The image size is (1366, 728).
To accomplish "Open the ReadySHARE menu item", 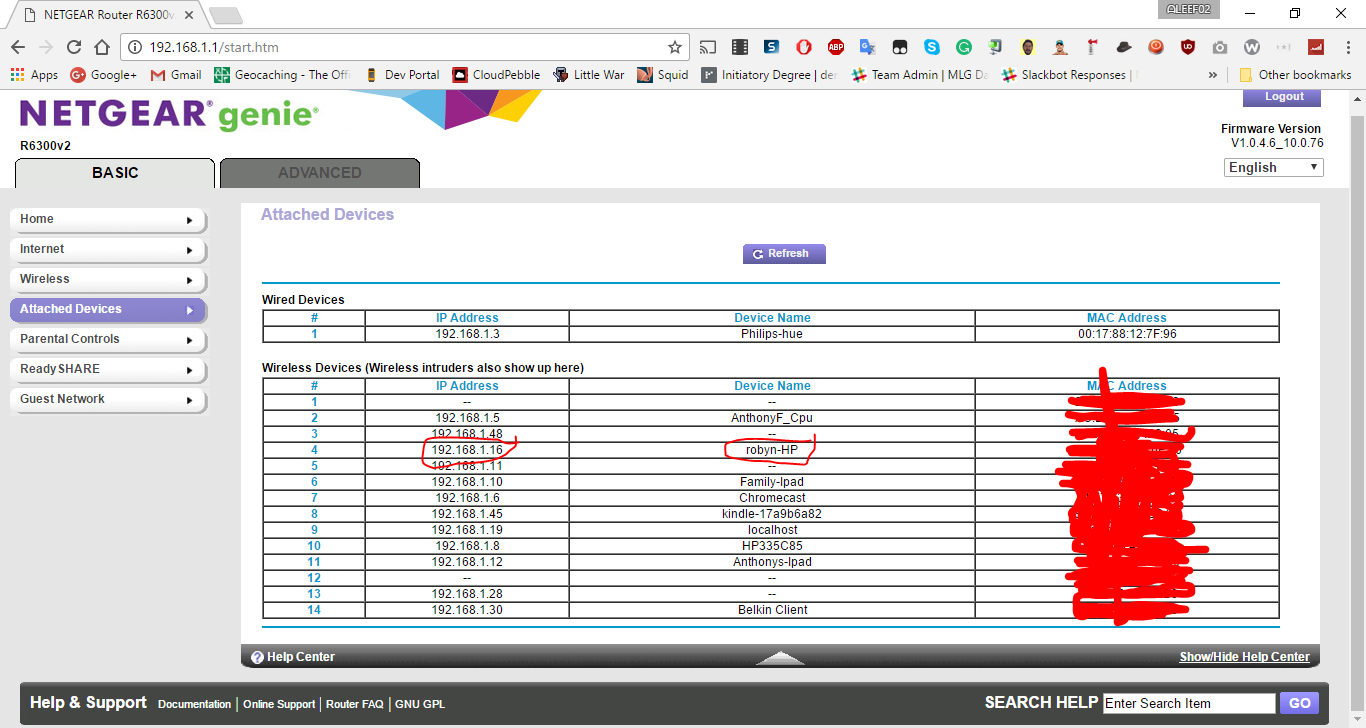I will tap(108, 370).
